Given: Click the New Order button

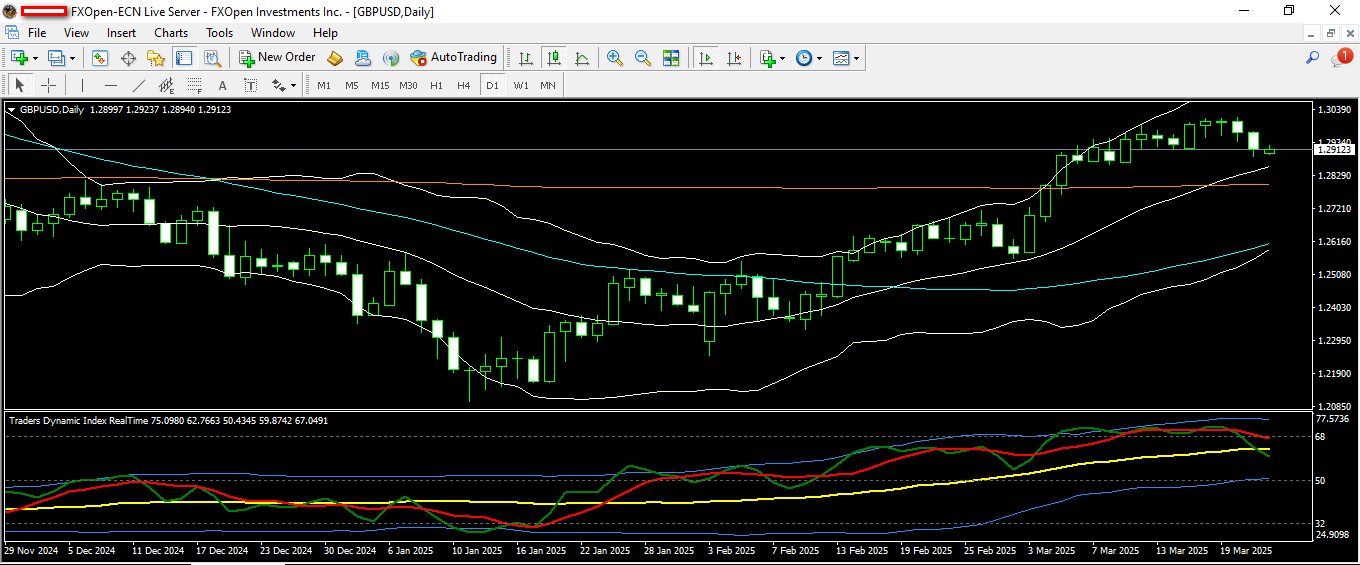Looking at the screenshot, I should pyautogui.click(x=277, y=58).
